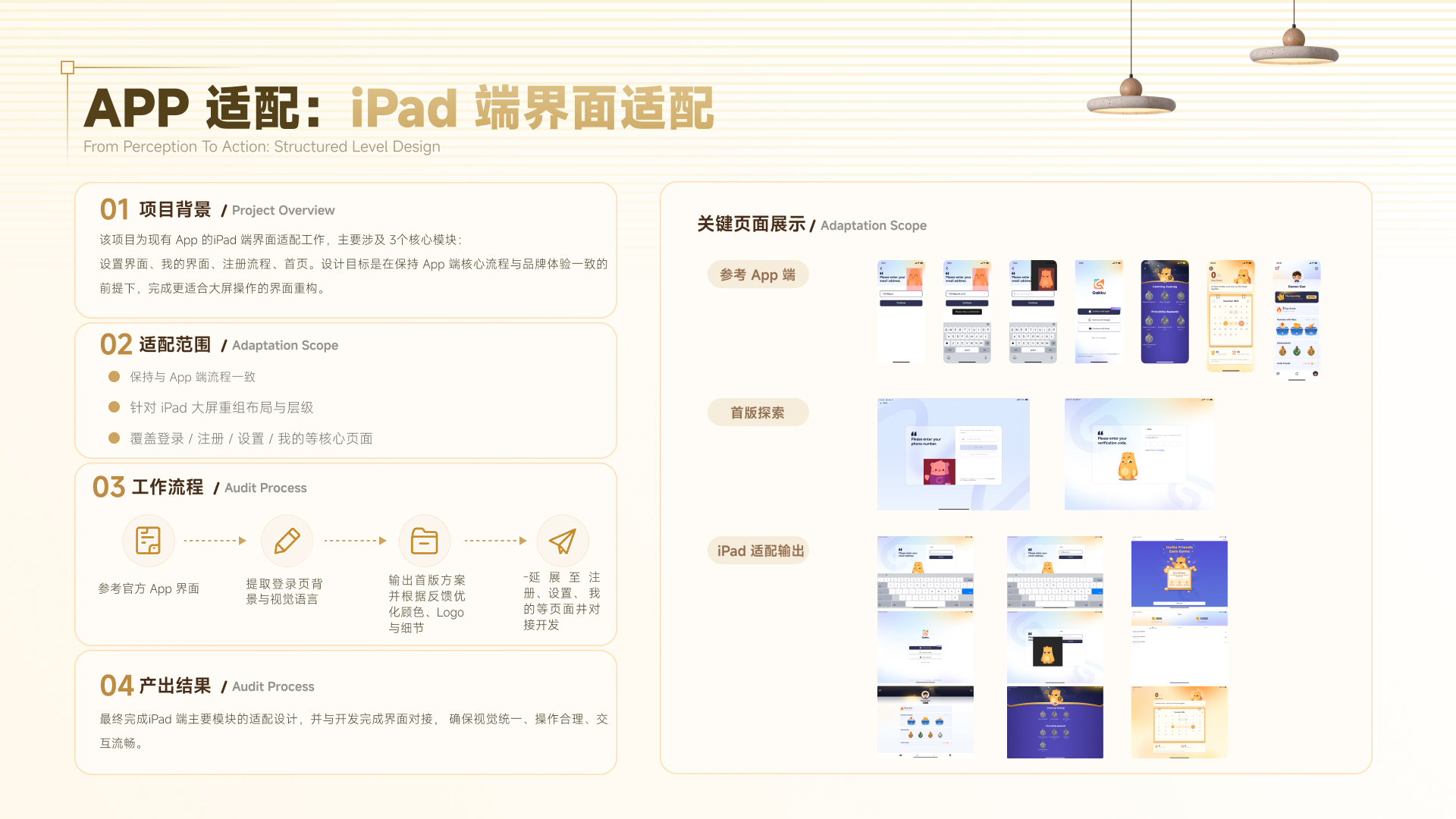This screenshot has height=819, width=1456.
Task: Open the iPad gems balance list screen
Action: pos(1179,647)
